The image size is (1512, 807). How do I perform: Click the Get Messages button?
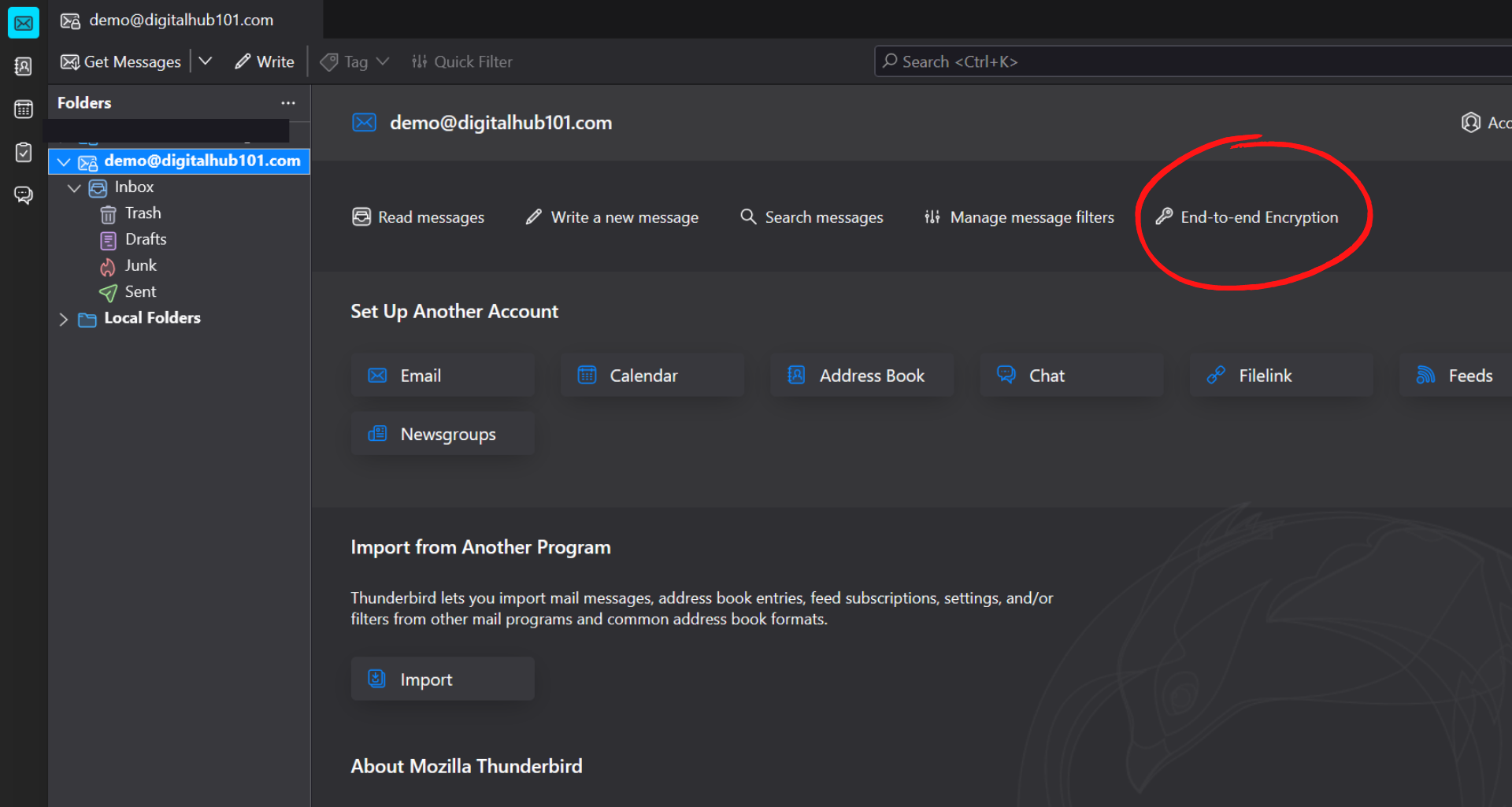(120, 61)
